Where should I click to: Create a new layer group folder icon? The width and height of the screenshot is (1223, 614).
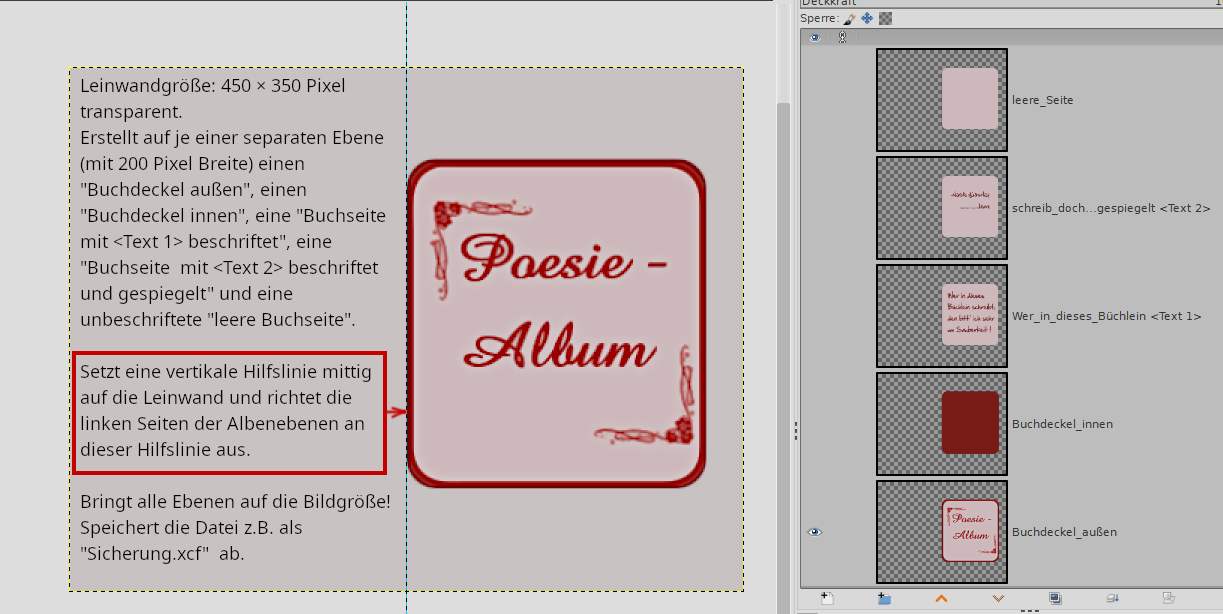coord(884,598)
